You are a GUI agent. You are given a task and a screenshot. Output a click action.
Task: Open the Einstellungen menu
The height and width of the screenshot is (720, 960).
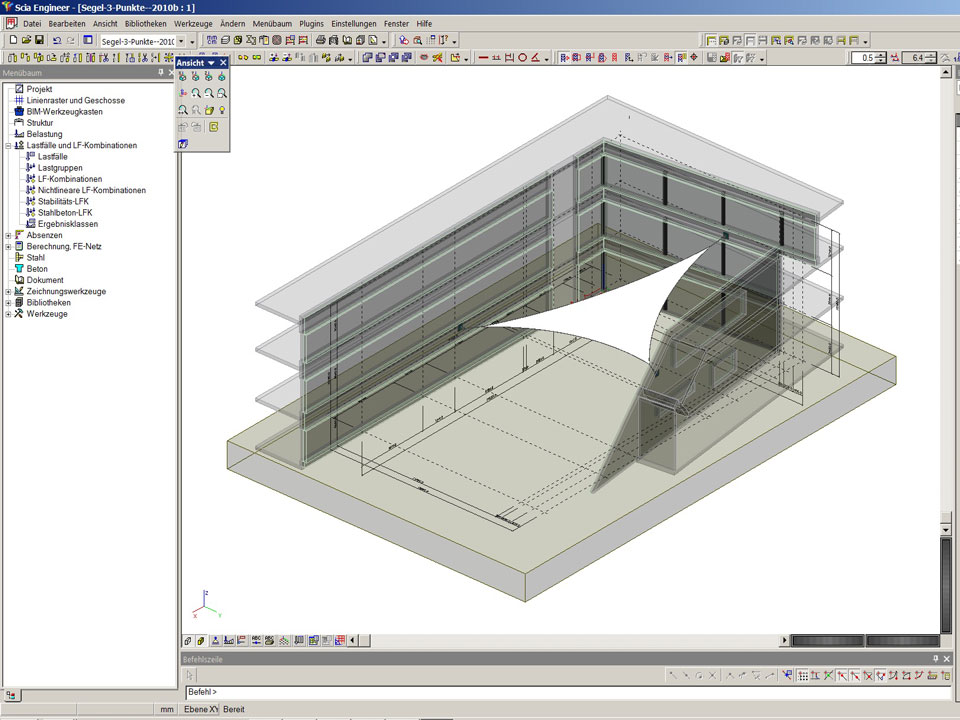(x=354, y=22)
